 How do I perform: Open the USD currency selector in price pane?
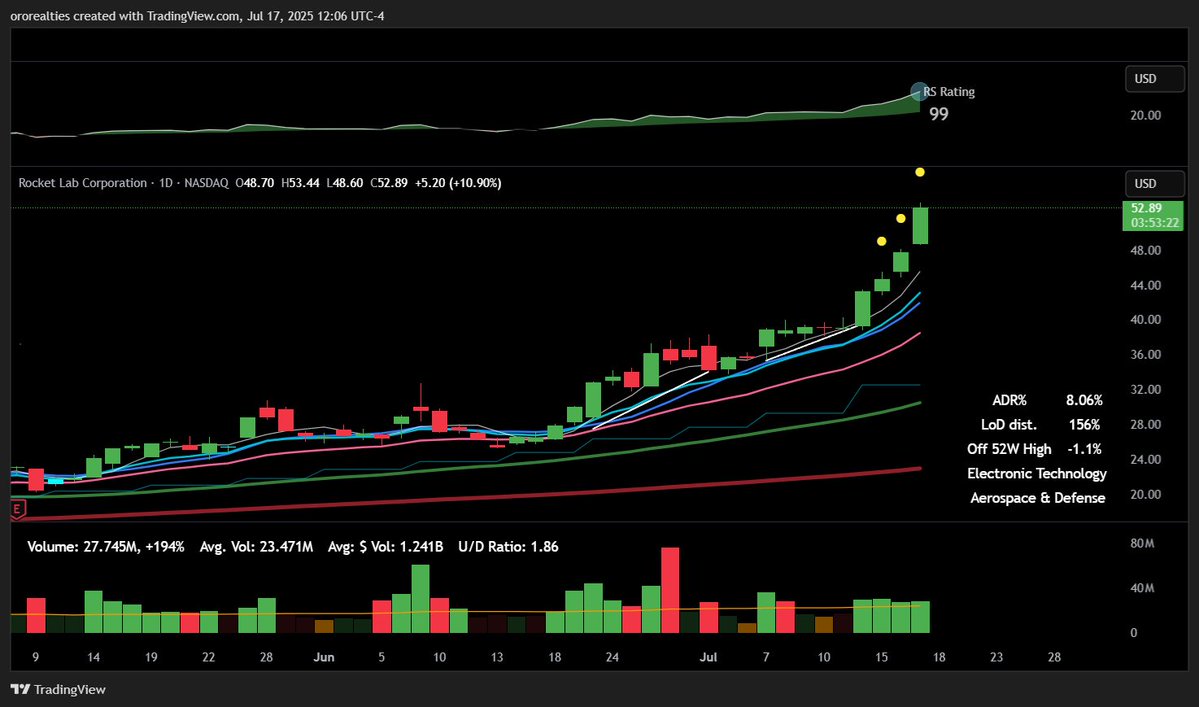(1154, 183)
